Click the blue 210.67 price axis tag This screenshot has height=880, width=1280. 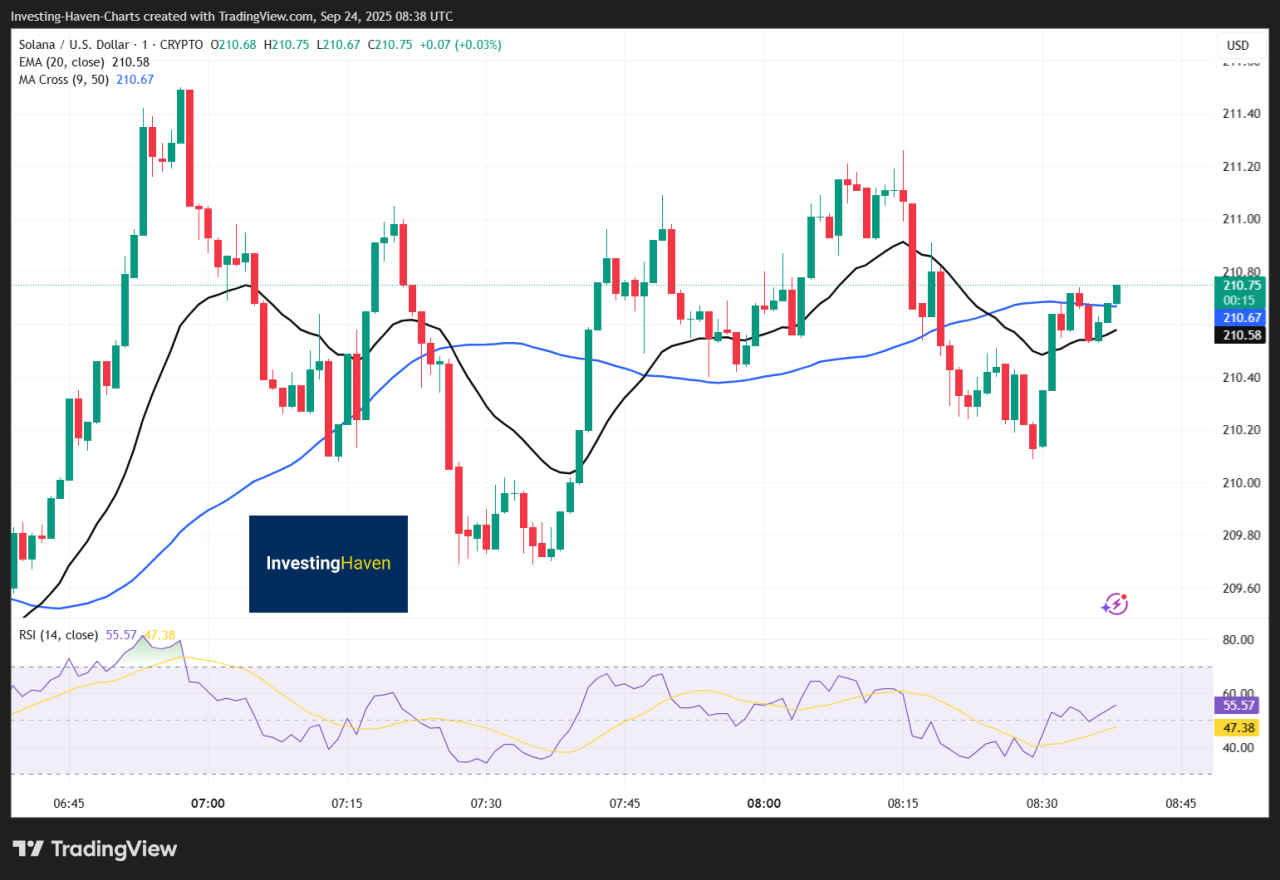point(1238,317)
